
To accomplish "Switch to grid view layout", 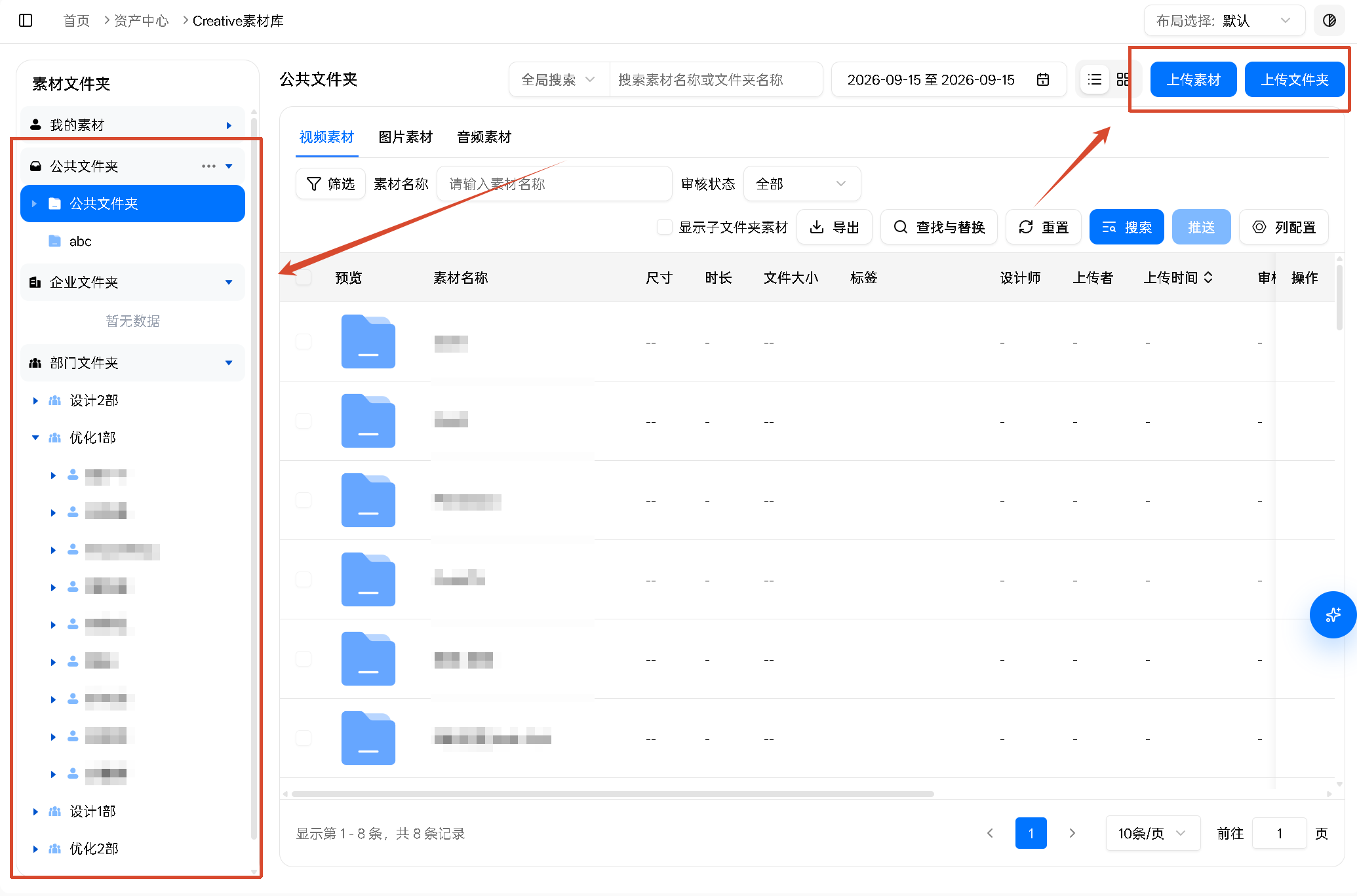I will 1123,79.
